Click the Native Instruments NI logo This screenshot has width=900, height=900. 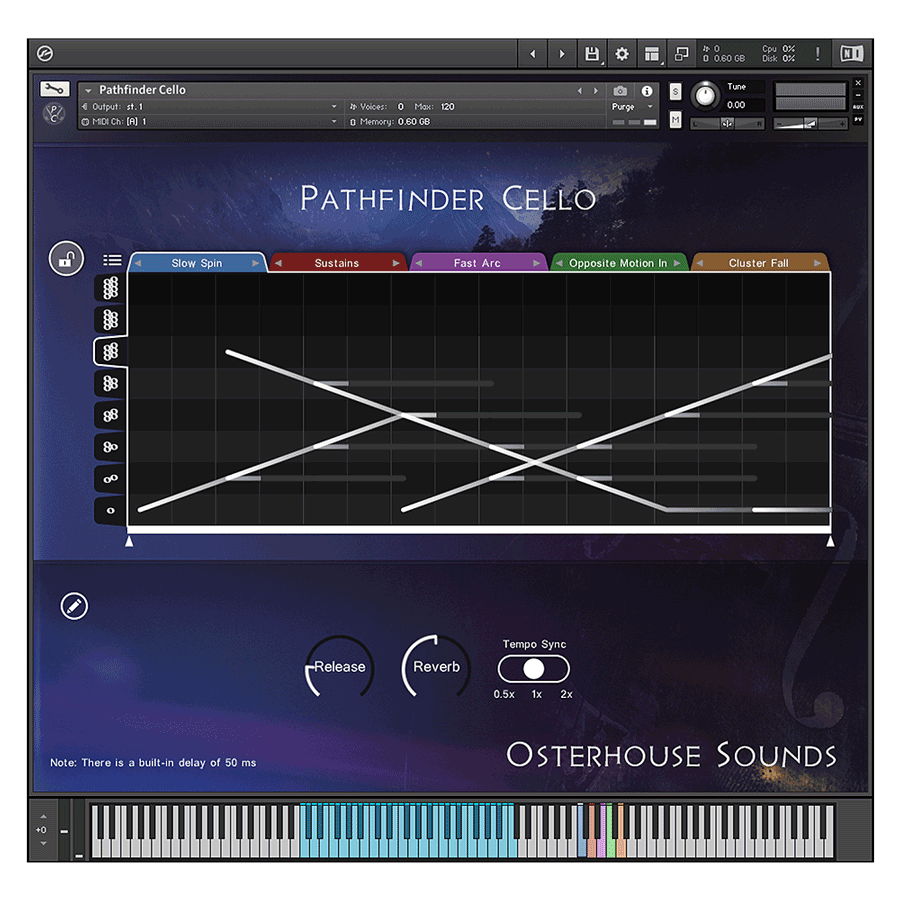pyautogui.click(x=852, y=54)
